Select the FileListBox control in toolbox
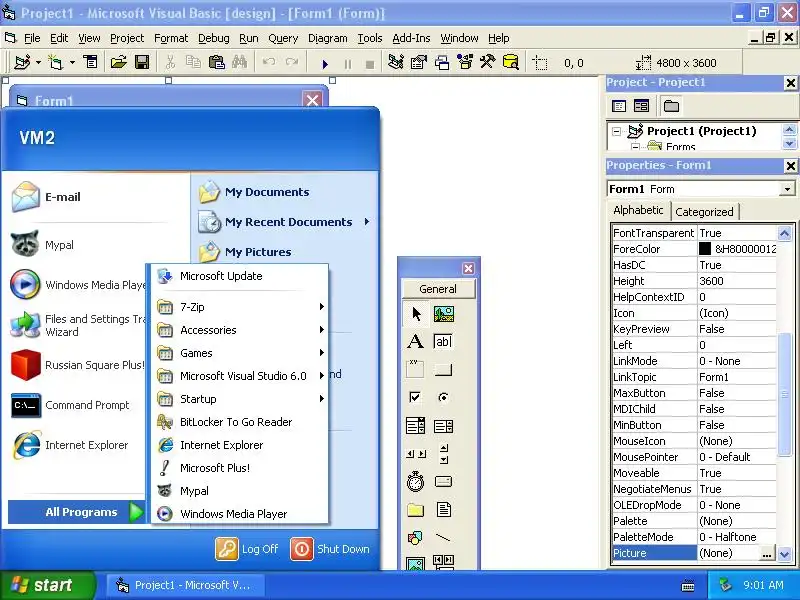 click(443, 510)
